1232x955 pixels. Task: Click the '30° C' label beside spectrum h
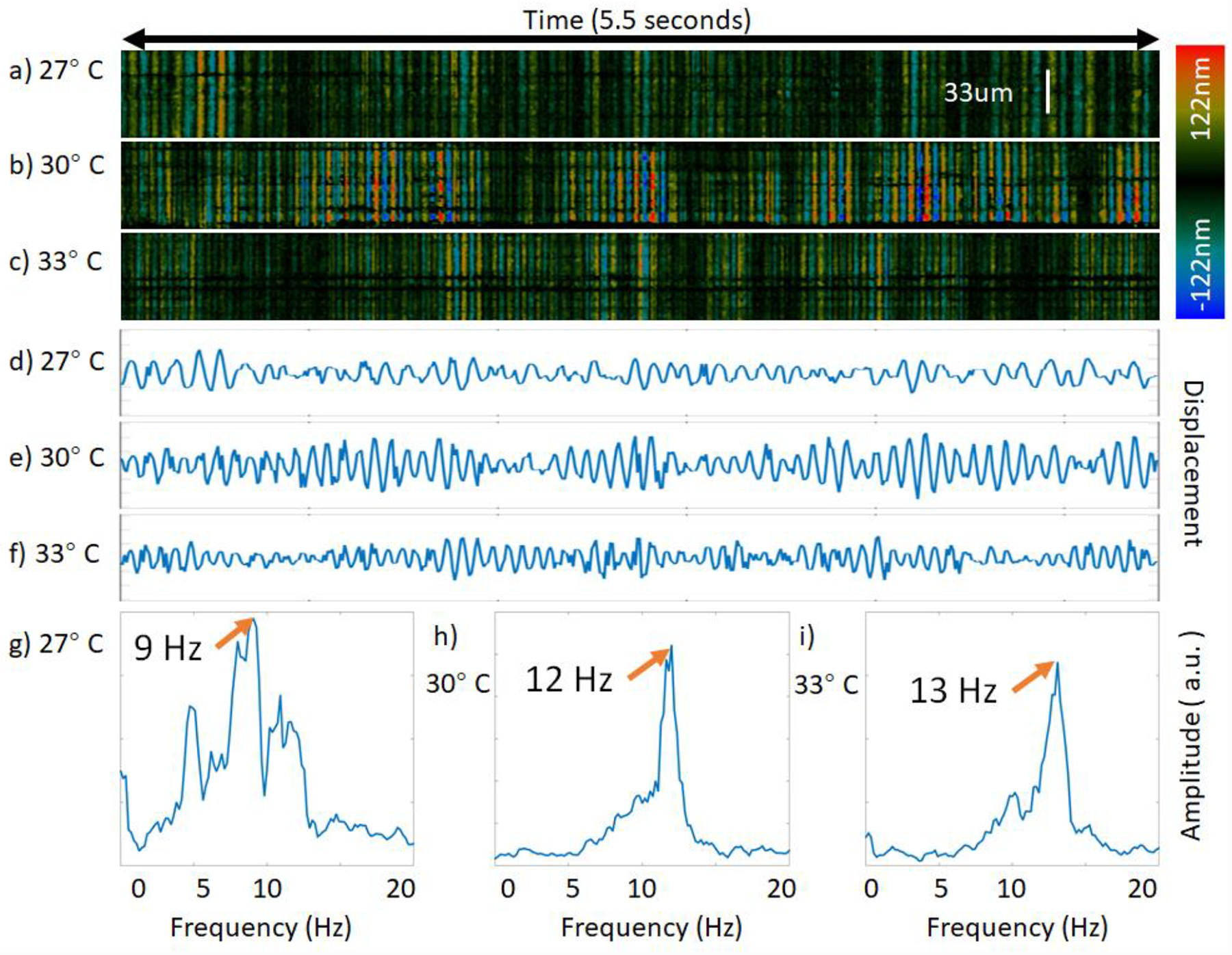click(458, 683)
